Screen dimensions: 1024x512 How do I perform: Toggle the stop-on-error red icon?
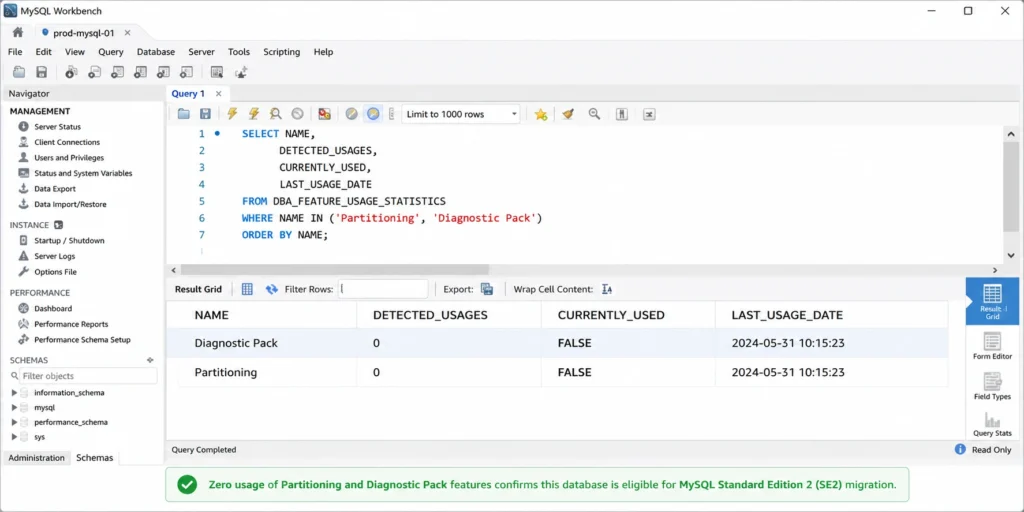point(325,114)
